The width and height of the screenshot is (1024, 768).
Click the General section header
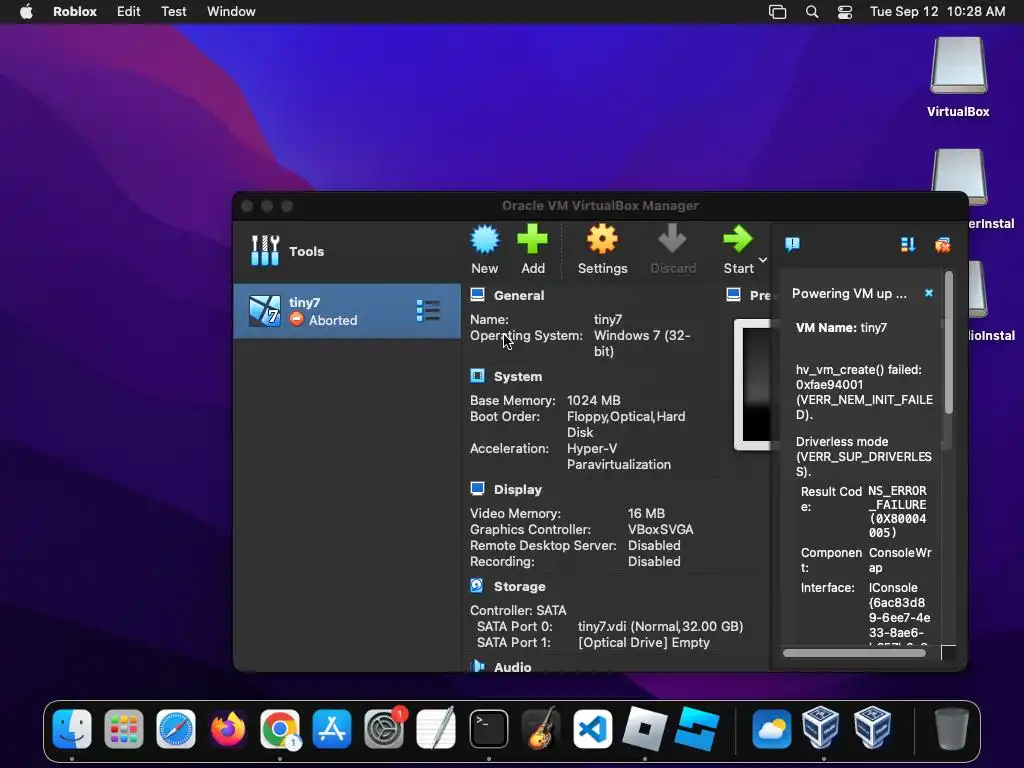(519, 295)
